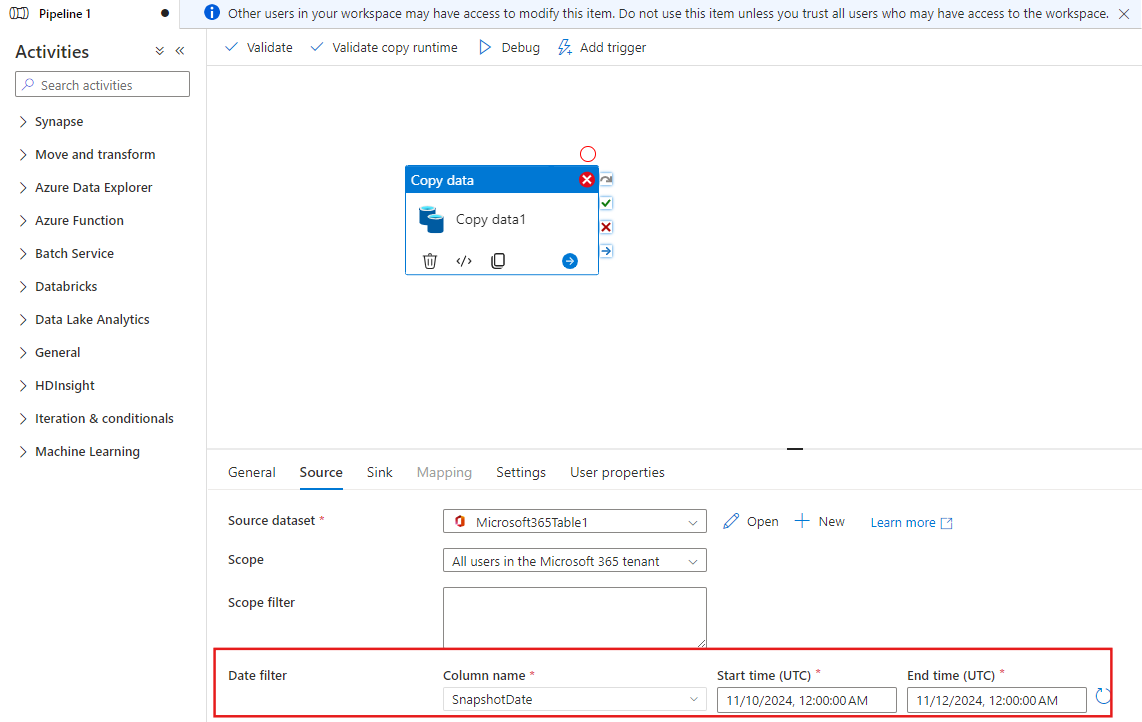Select the blue On completion connector
The height and width of the screenshot is (722, 1142).
click(606, 251)
